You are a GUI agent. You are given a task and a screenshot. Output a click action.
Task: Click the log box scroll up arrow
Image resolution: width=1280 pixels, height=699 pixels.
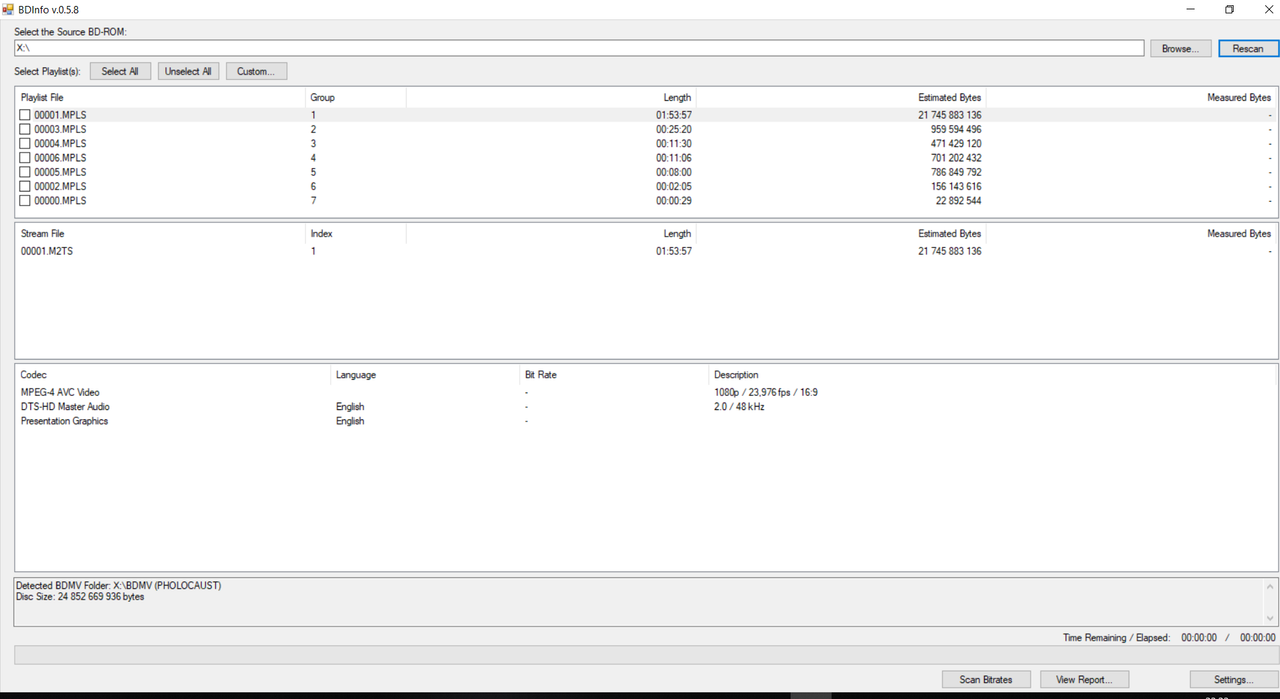click(x=1270, y=587)
